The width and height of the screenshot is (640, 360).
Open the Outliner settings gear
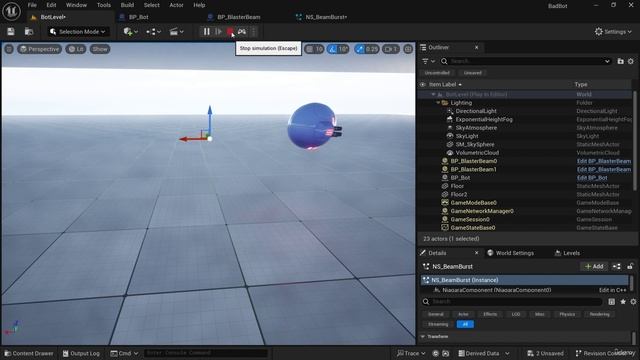pos(631,61)
